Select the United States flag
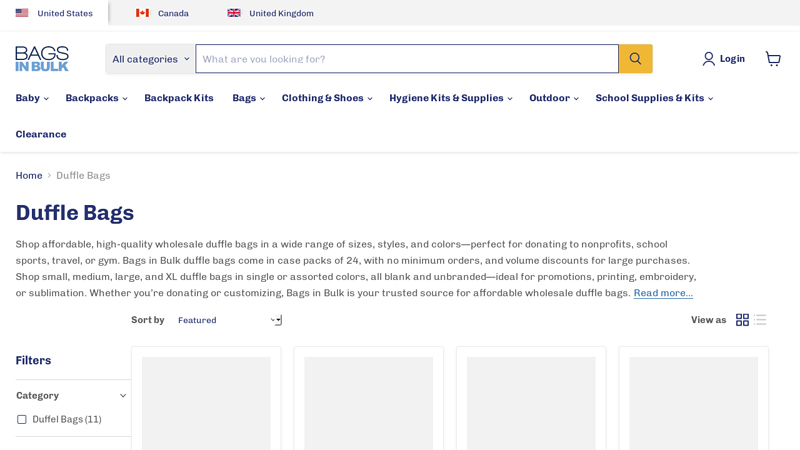Viewport: 800px width, 450px height. coord(22,13)
